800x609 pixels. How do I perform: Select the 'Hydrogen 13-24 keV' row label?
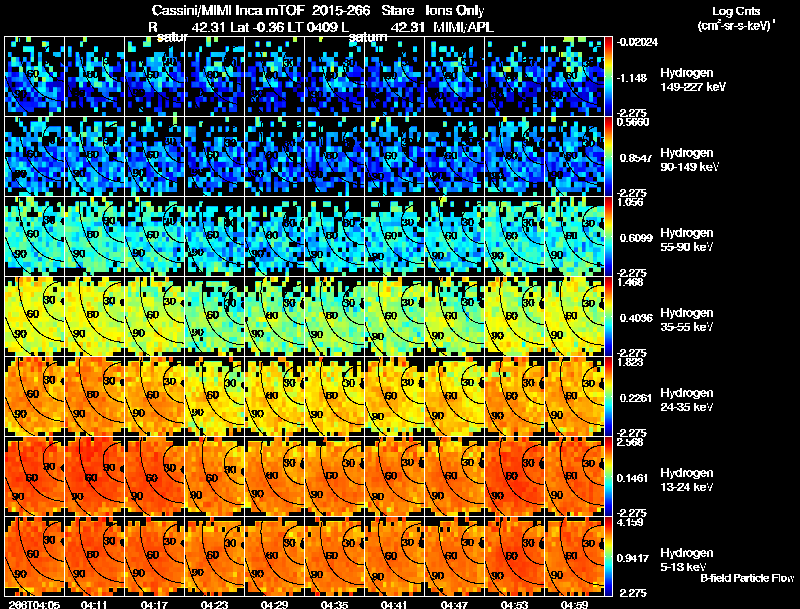pyautogui.click(x=687, y=480)
